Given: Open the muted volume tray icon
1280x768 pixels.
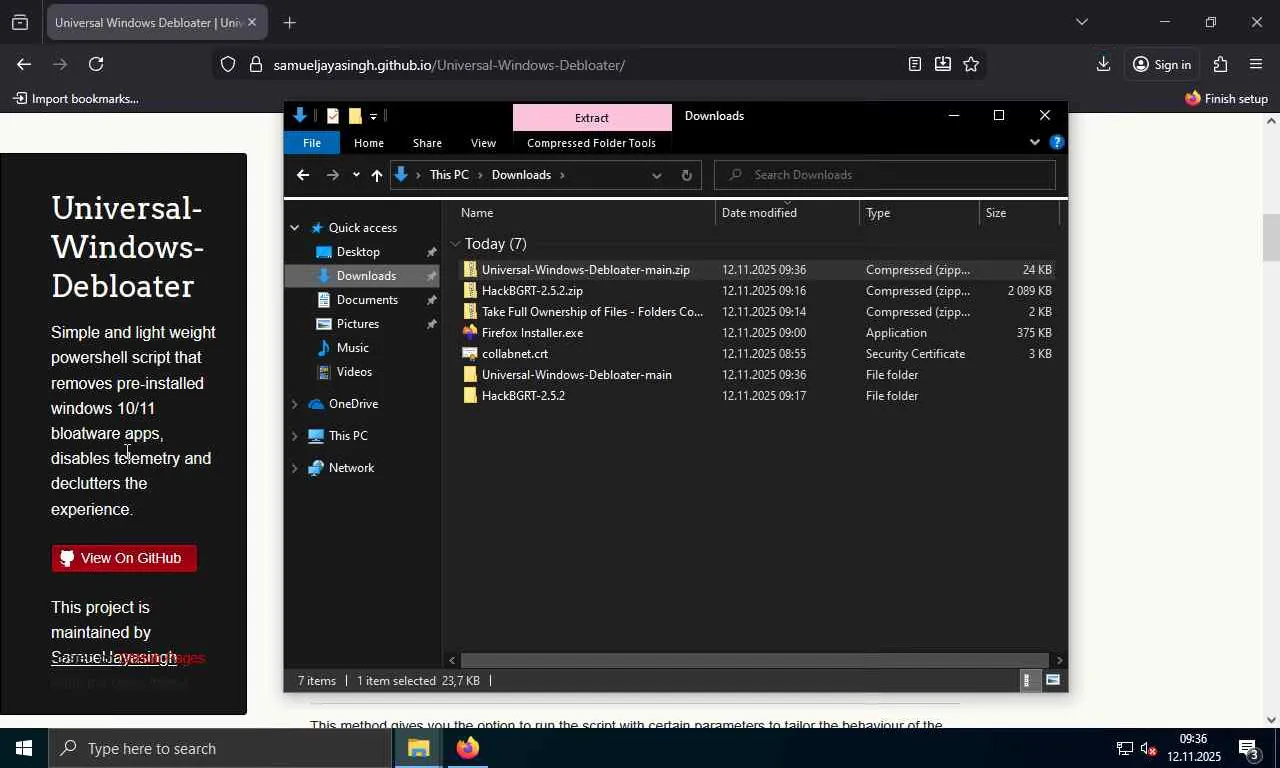Looking at the screenshot, I should [x=1149, y=749].
